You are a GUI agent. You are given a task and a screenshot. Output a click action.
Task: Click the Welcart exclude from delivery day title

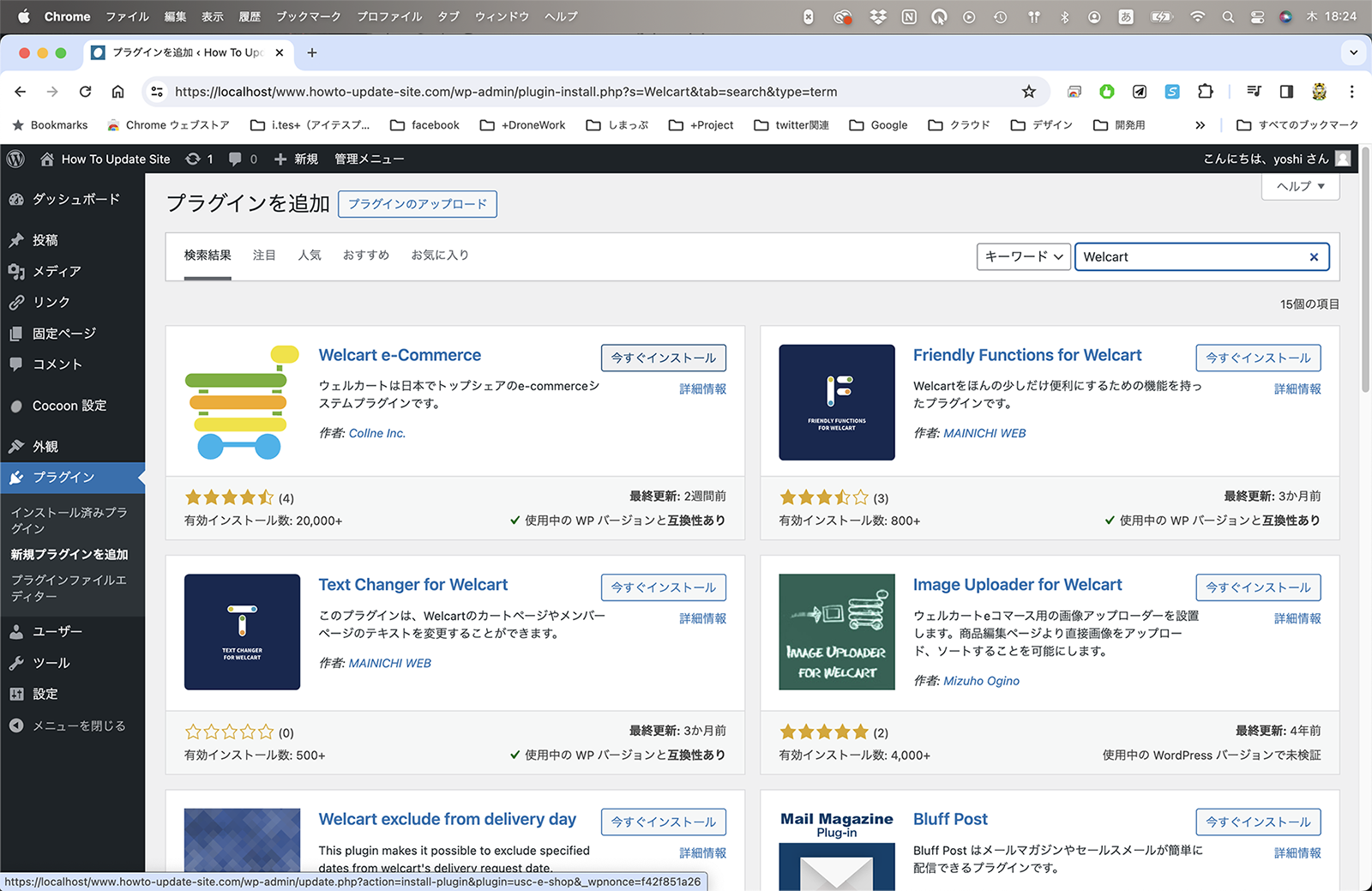448,819
